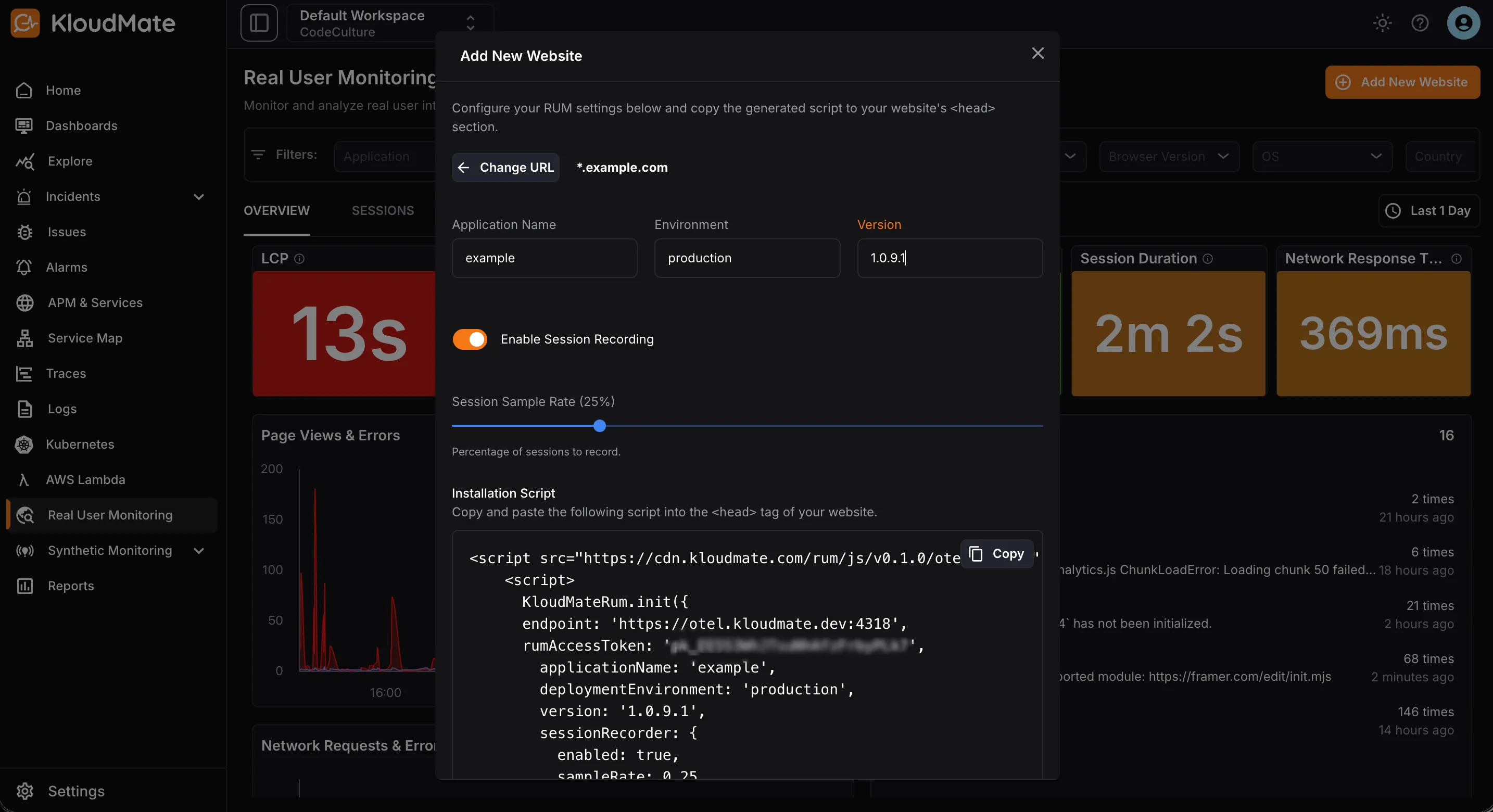Screen dimensions: 1493x812
Task: Click the Service Map icon
Action: [24, 338]
